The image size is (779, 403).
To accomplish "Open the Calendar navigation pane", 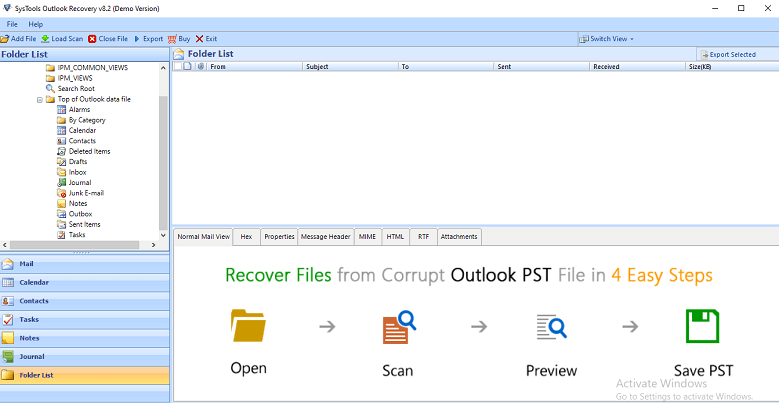I will pos(84,282).
